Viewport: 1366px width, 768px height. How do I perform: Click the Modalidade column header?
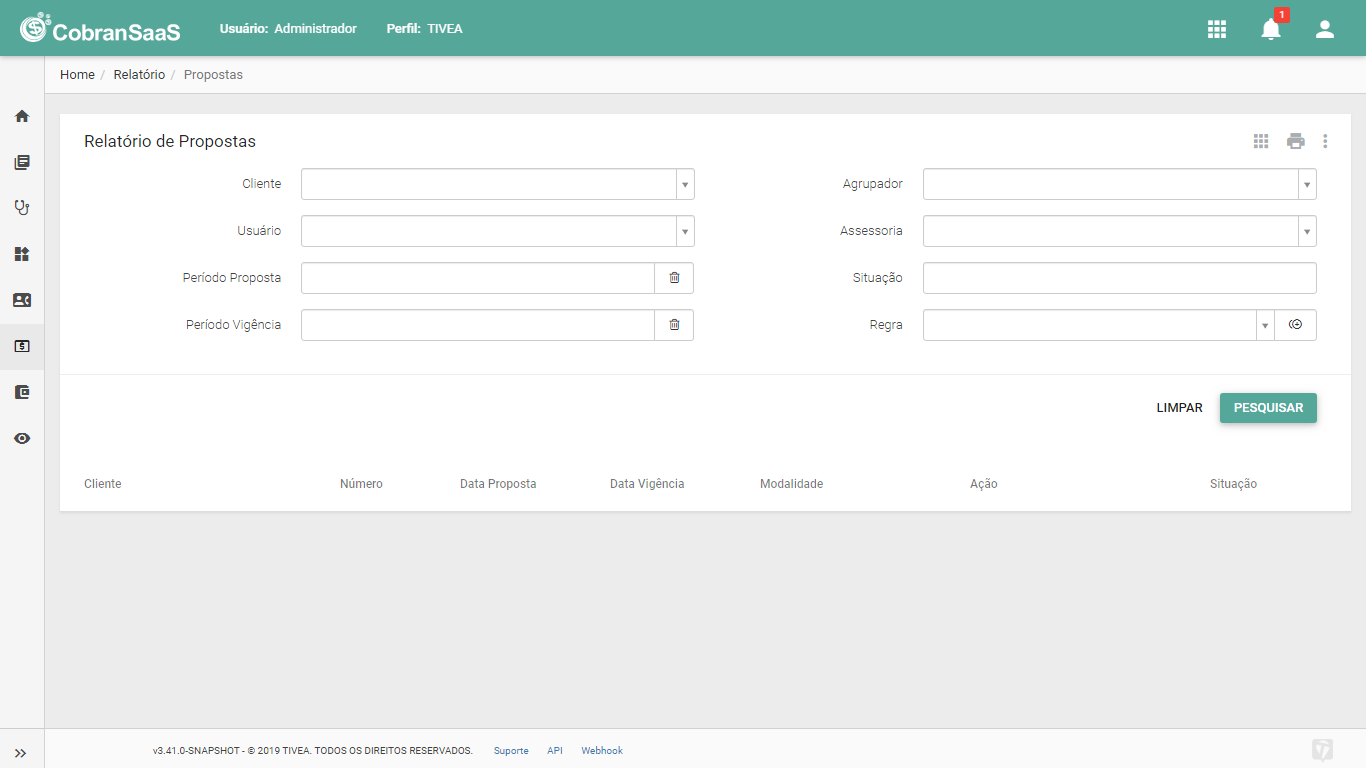(791, 484)
